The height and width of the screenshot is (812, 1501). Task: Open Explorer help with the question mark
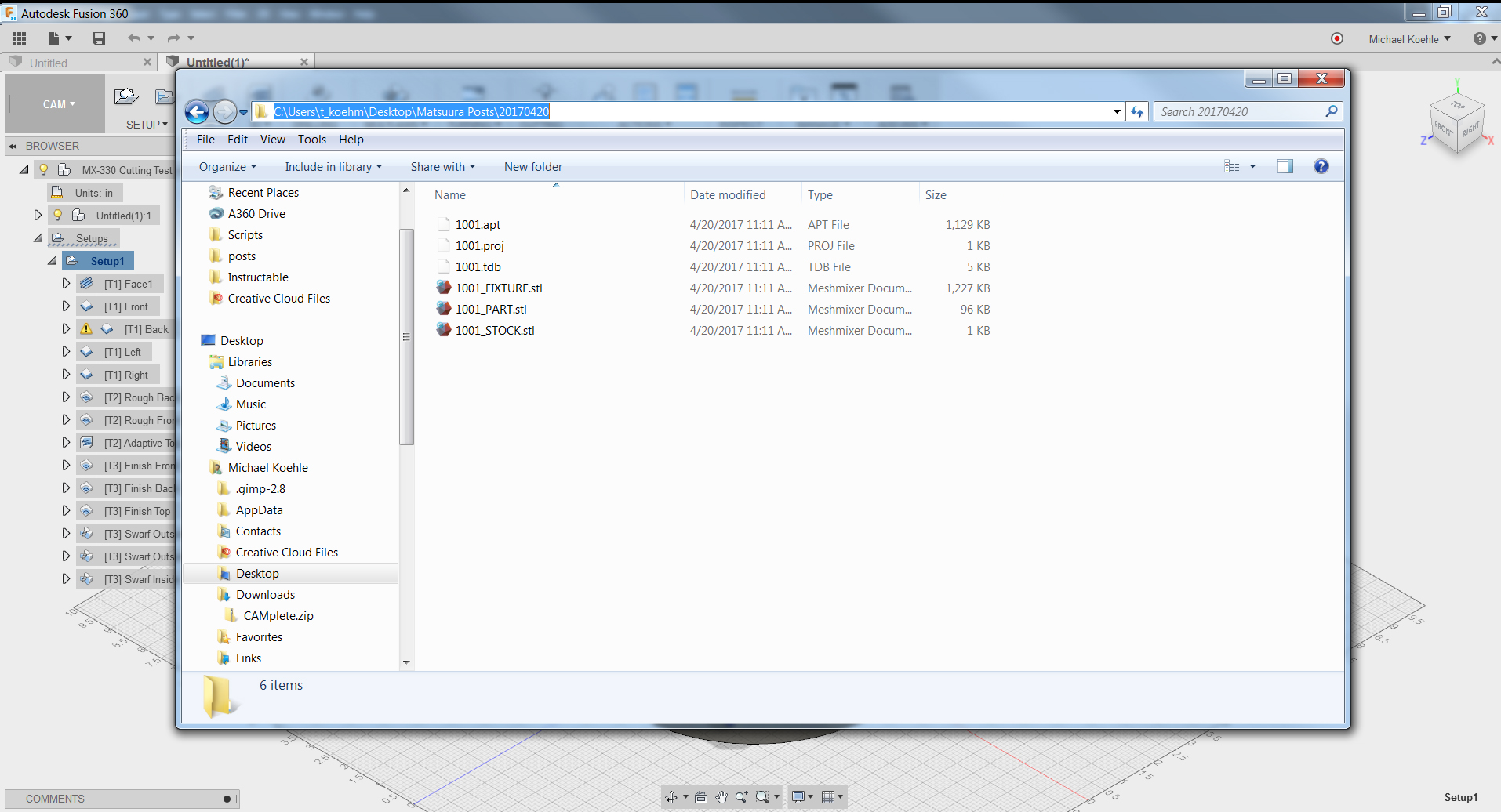coord(1321,166)
